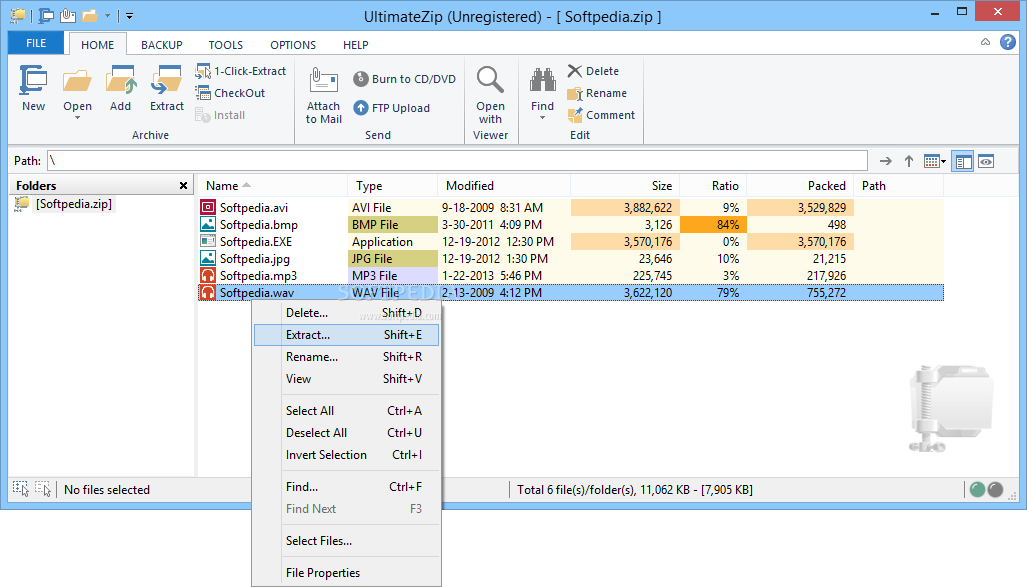Click Rename in the Edit group
Viewport: 1027px width, 587px height.
597,93
